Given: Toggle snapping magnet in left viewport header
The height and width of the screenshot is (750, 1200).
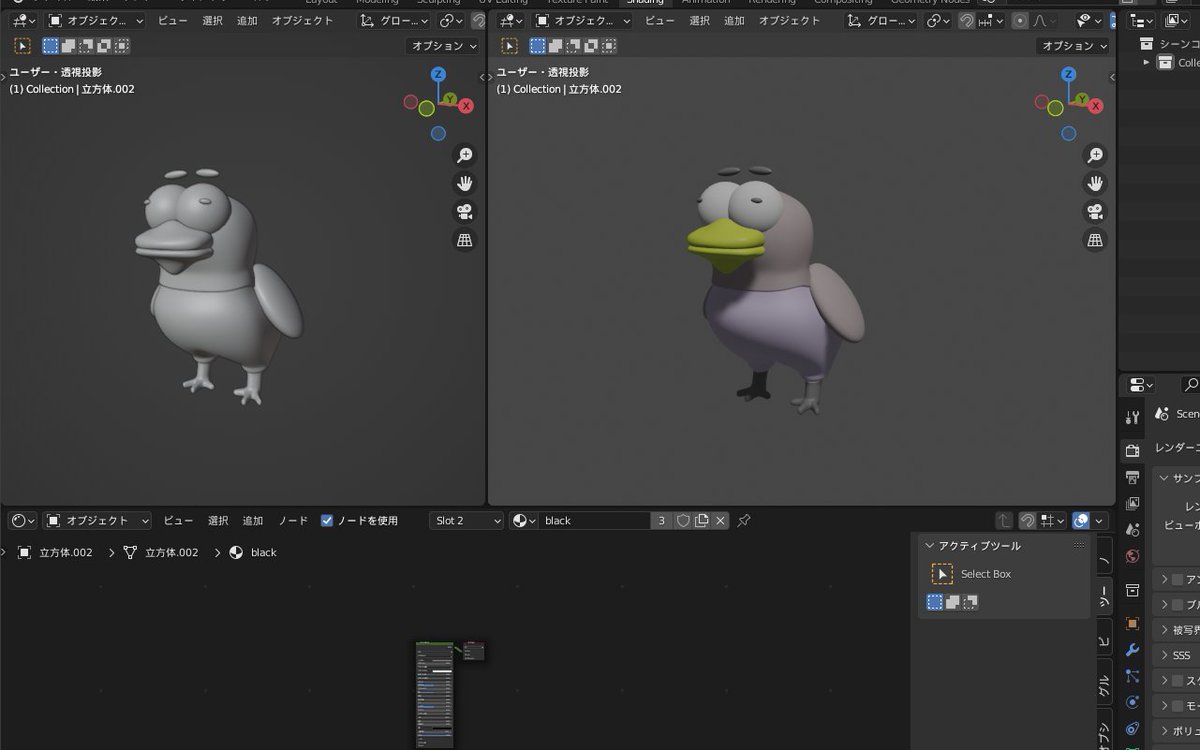Looking at the screenshot, I should pyautogui.click(x=478, y=20).
